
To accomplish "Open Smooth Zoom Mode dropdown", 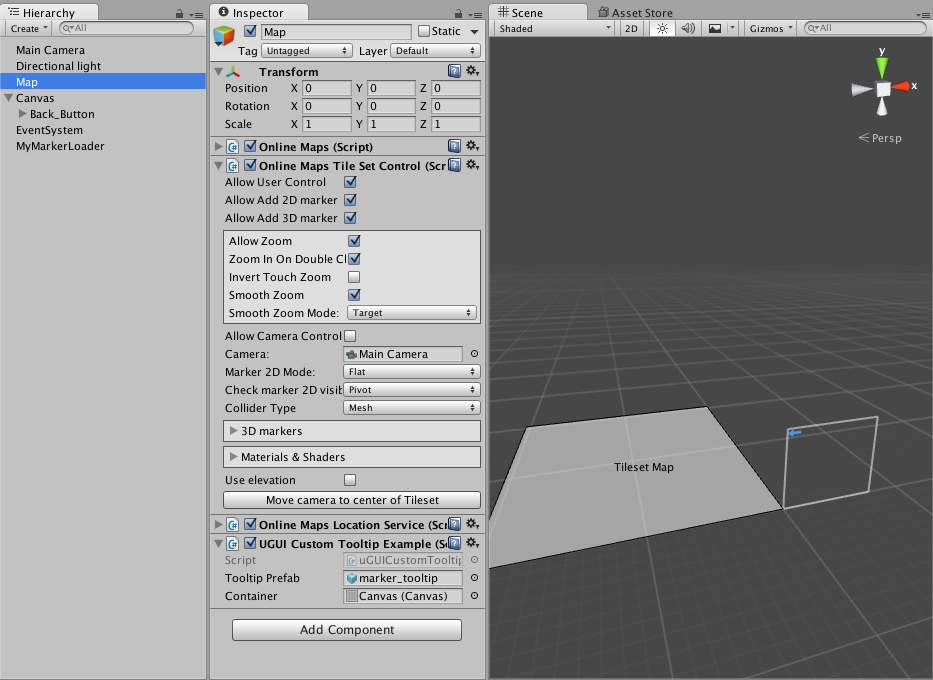I will [x=412, y=313].
